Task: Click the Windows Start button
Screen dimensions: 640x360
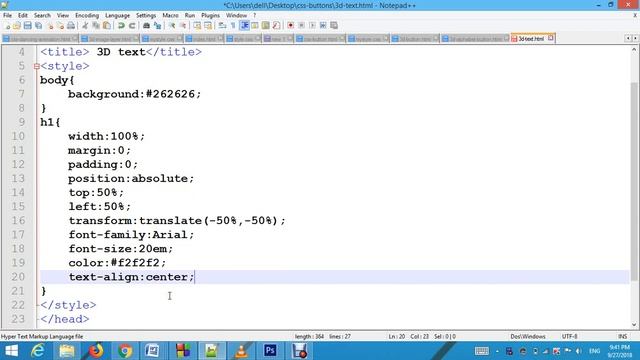Action: (x=11, y=351)
